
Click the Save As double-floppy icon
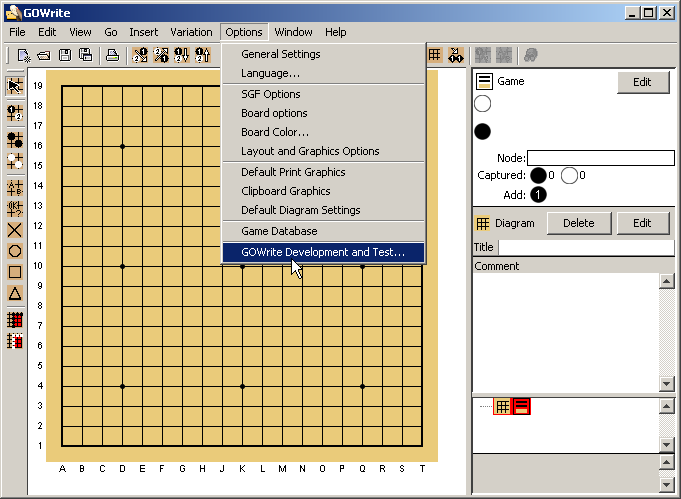tap(86, 55)
